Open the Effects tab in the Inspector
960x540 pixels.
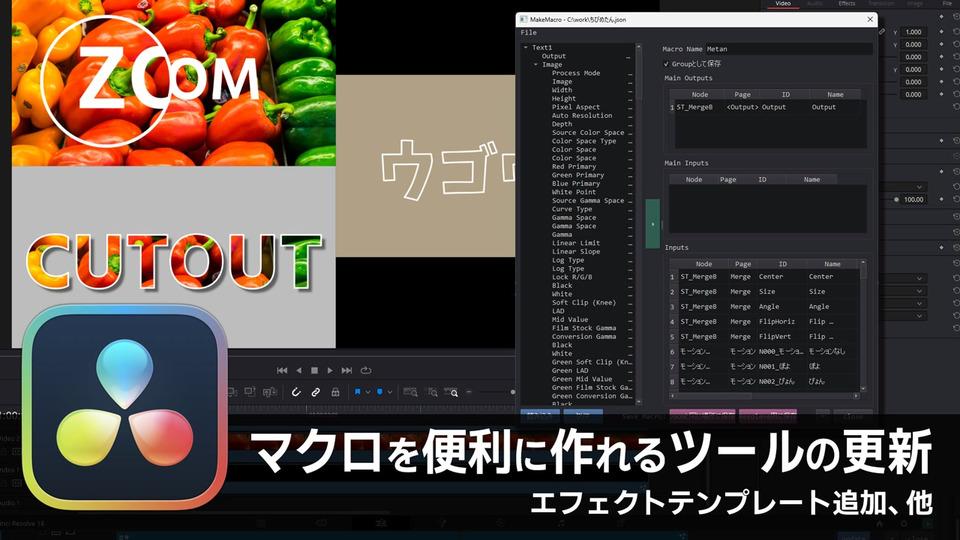click(x=847, y=4)
